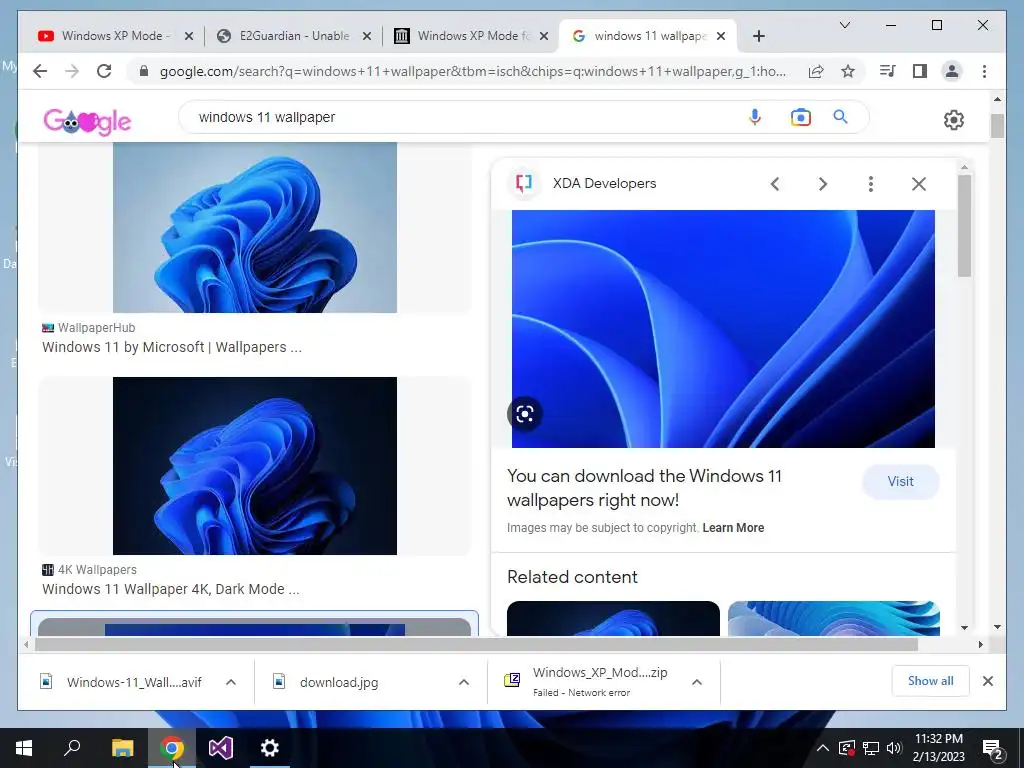Show next image in preview panel

click(823, 184)
